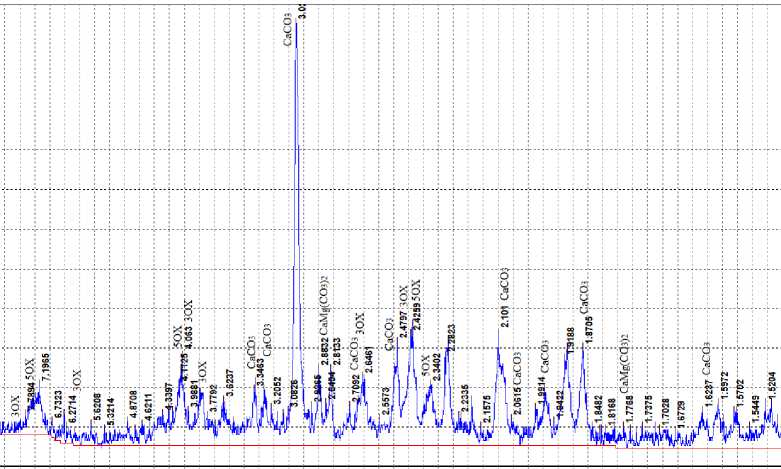Click the 2.3402 peak label
The height and width of the screenshot is (469, 781).
pos(436,367)
